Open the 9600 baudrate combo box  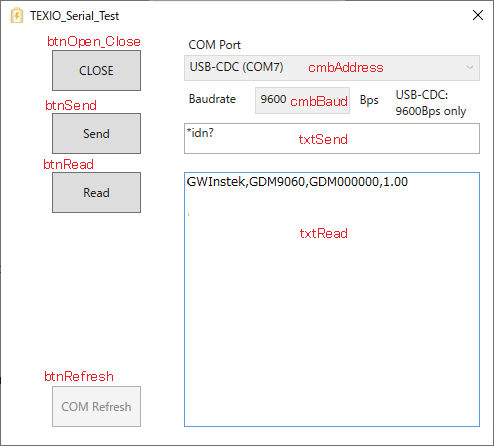(302, 100)
